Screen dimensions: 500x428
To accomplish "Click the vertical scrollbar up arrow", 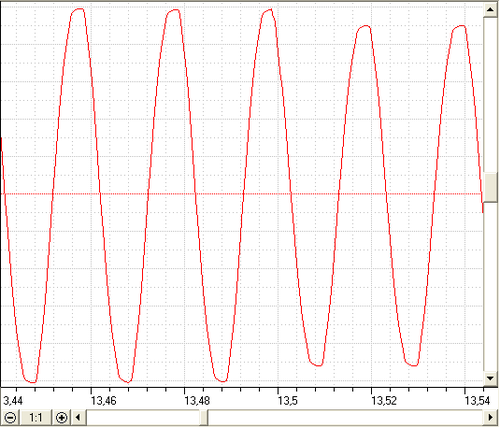I will 490,9.
